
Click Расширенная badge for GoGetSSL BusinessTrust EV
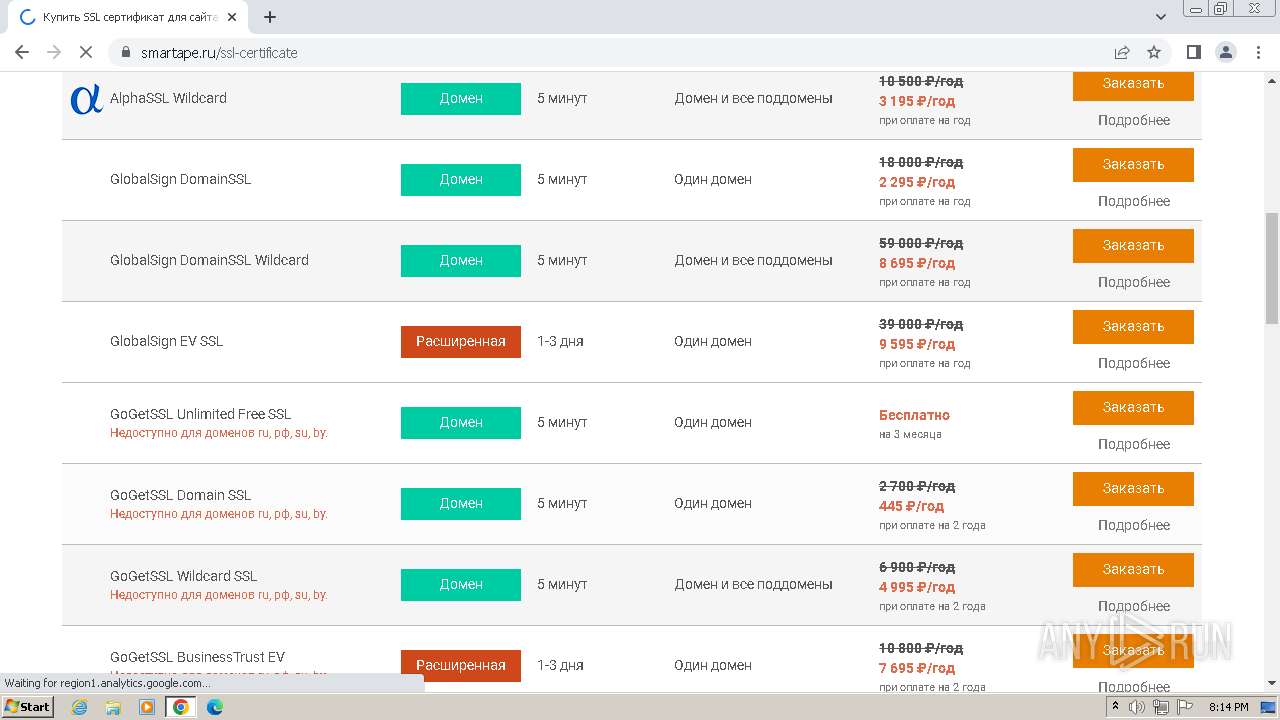click(x=461, y=666)
